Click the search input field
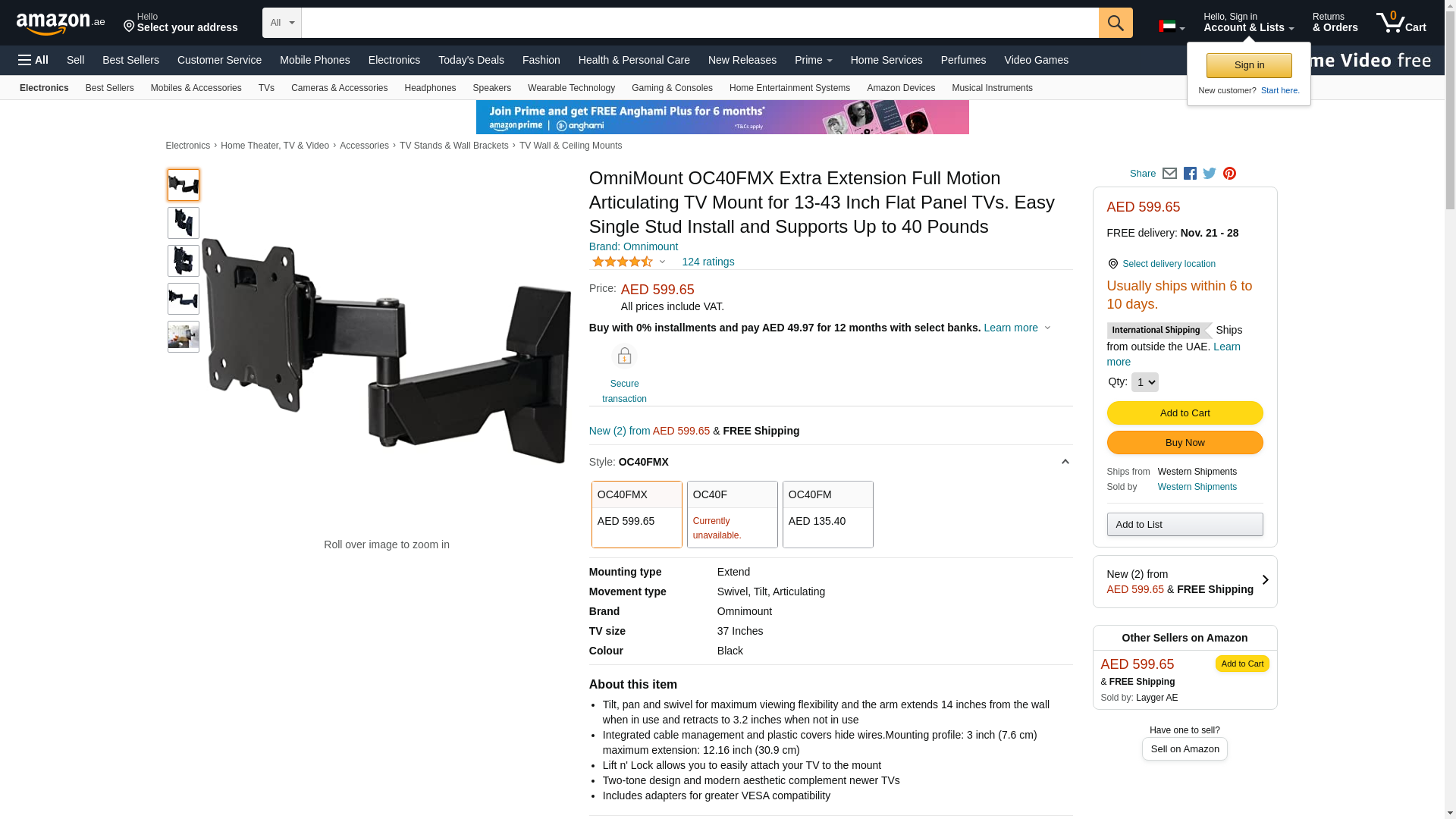This screenshot has width=1456, height=819. tap(700, 23)
